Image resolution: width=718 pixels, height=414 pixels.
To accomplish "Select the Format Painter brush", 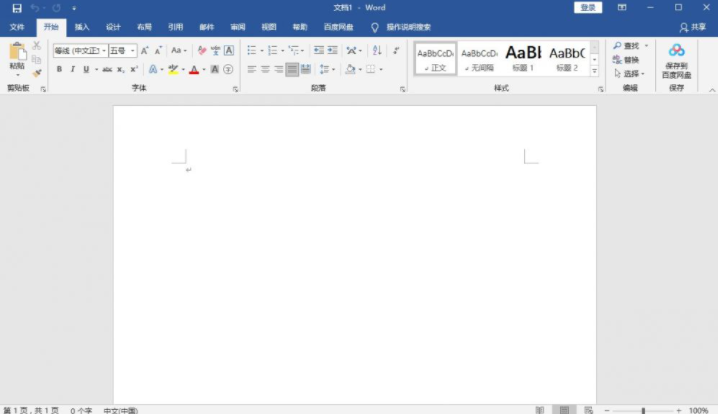I will click(x=37, y=72).
